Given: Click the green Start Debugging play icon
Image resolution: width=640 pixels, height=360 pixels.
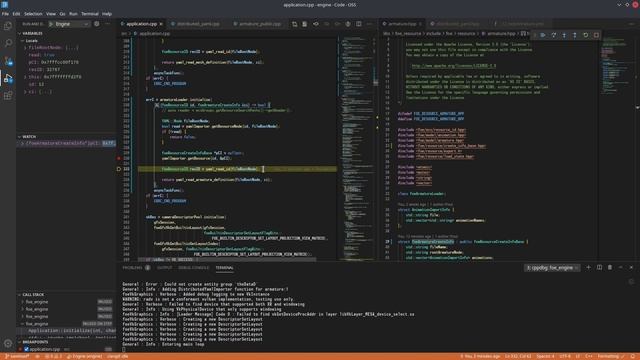Looking at the screenshot, I should pyautogui.click(x=51, y=24).
